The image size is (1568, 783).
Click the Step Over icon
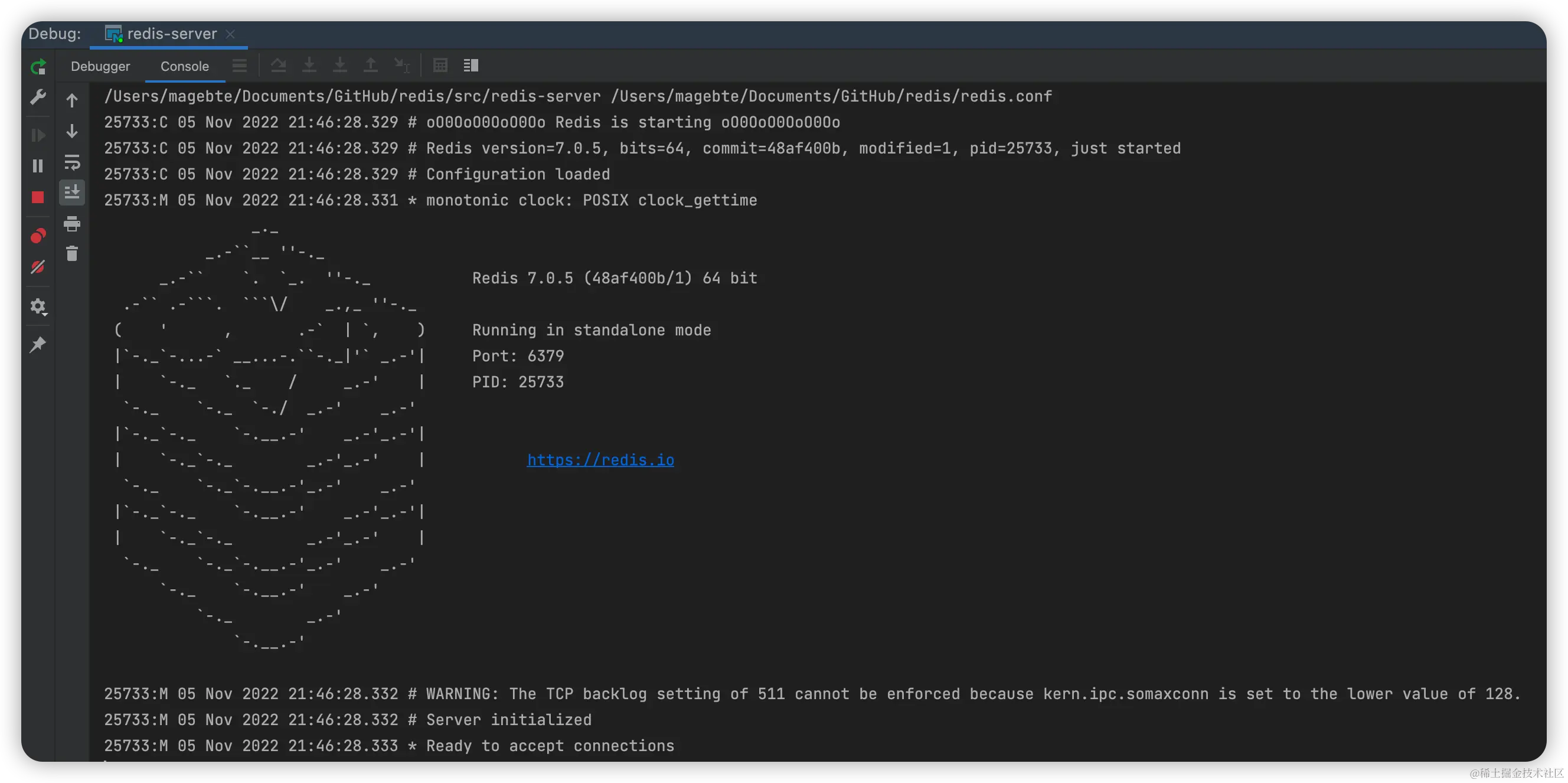(x=279, y=66)
